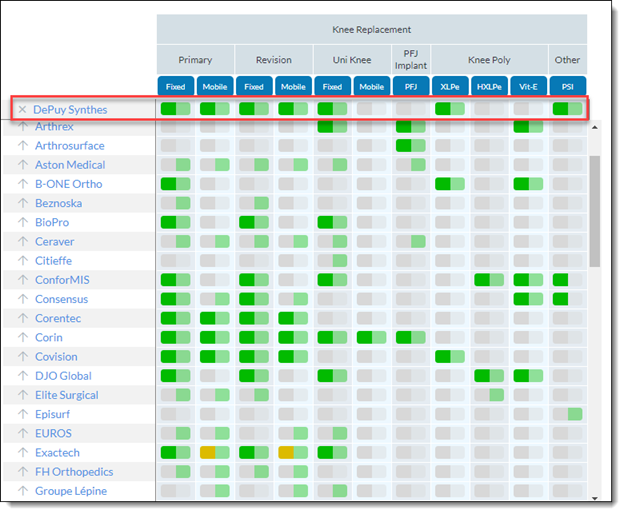The image size is (624, 514).
Task: Click Primary Mobile column header button
Action: click(x=215, y=86)
